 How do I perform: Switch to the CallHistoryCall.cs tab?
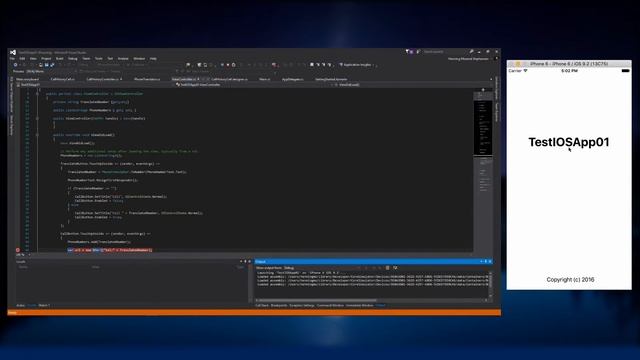click(62, 79)
